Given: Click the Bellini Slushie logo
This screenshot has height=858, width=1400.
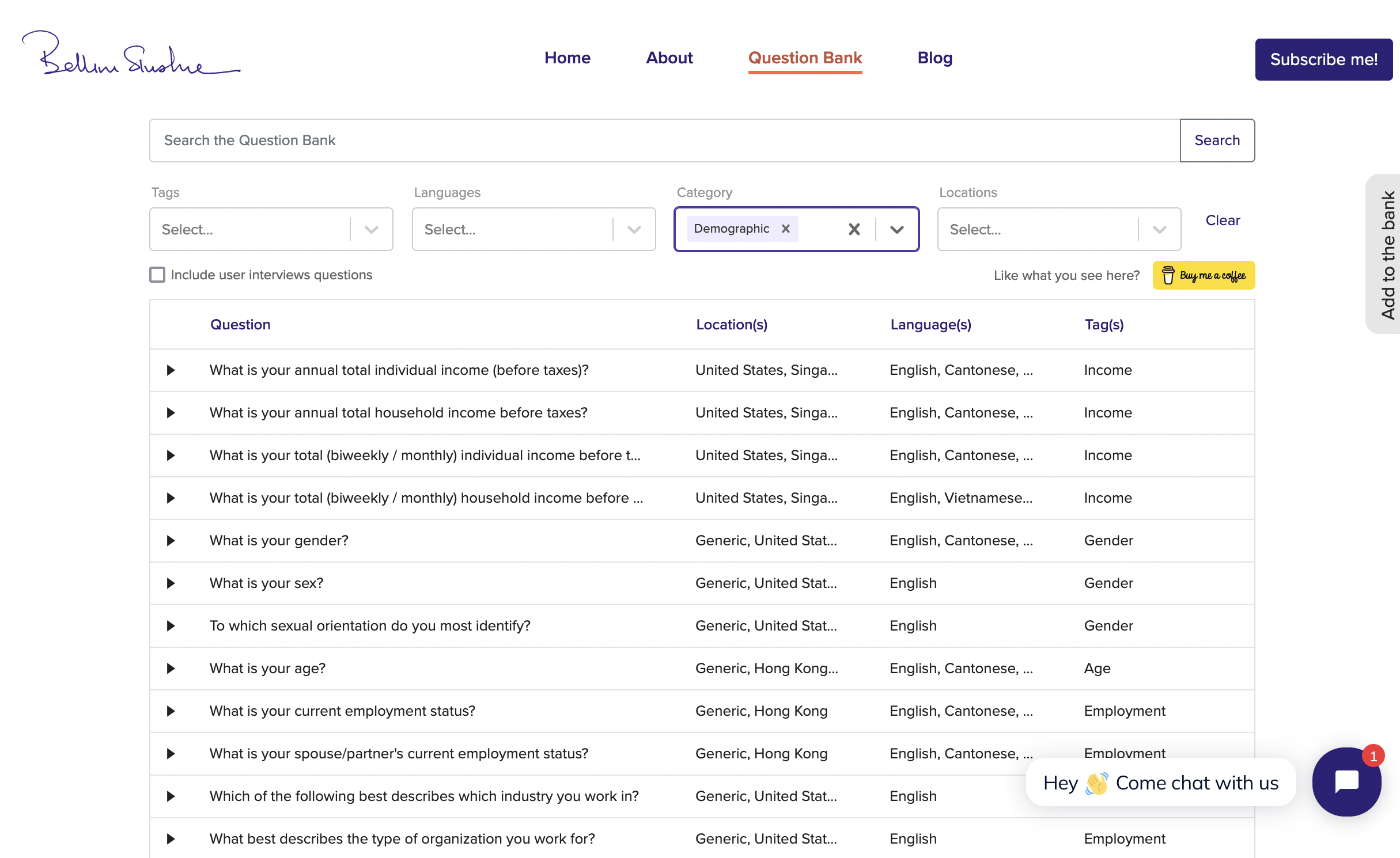Looking at the screenshot, I should [131, 53].
